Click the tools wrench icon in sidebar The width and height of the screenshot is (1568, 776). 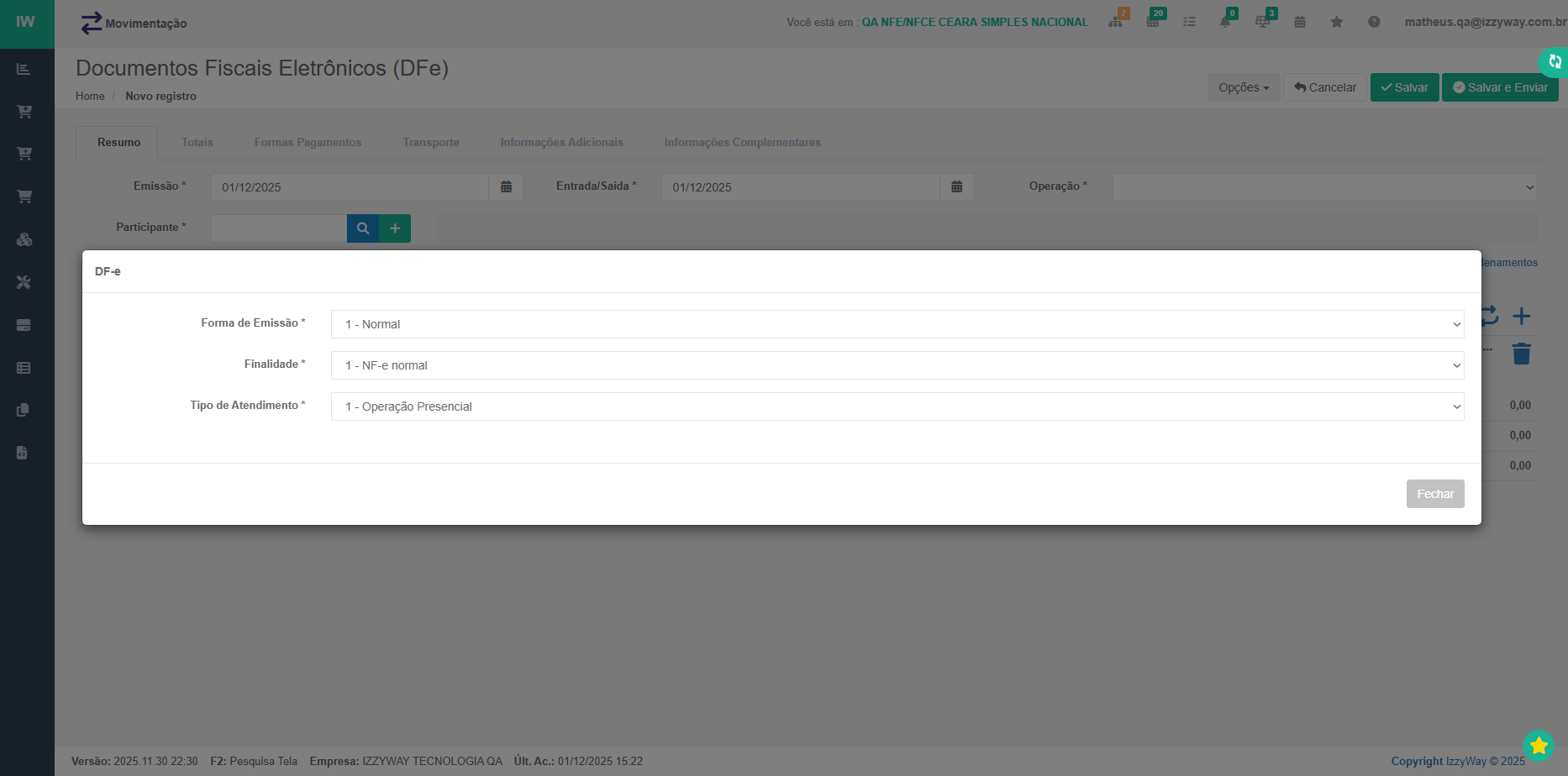click(24, 282)
